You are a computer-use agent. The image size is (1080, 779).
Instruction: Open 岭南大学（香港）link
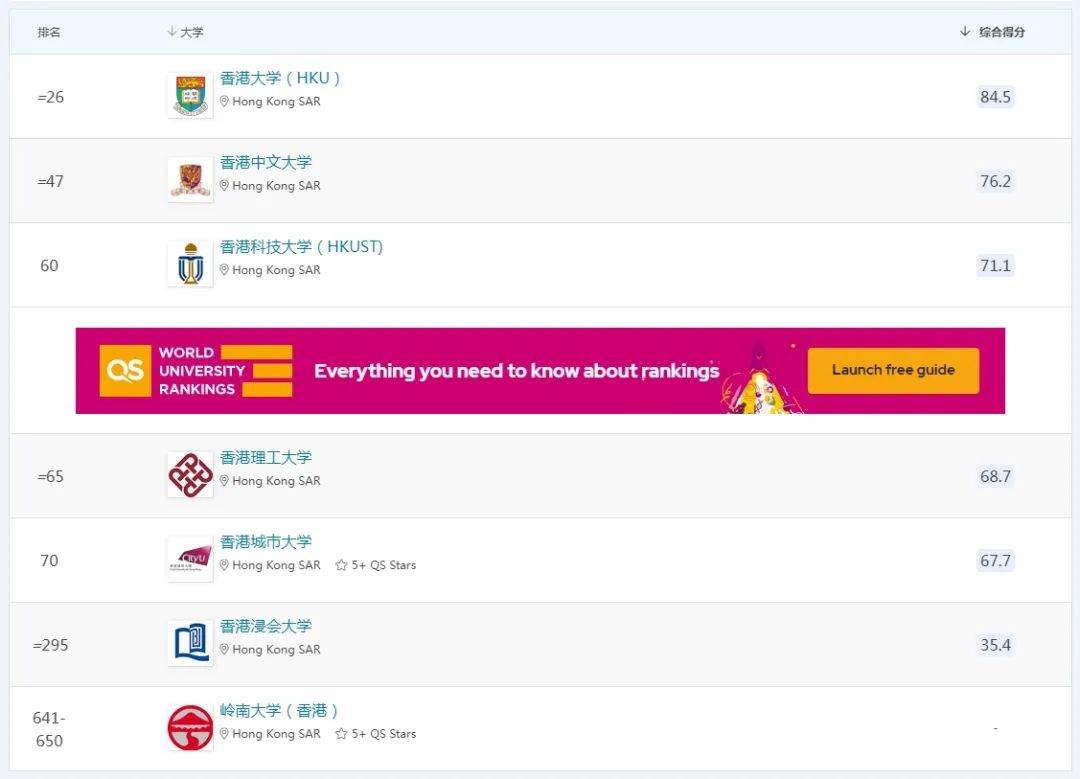279,710
